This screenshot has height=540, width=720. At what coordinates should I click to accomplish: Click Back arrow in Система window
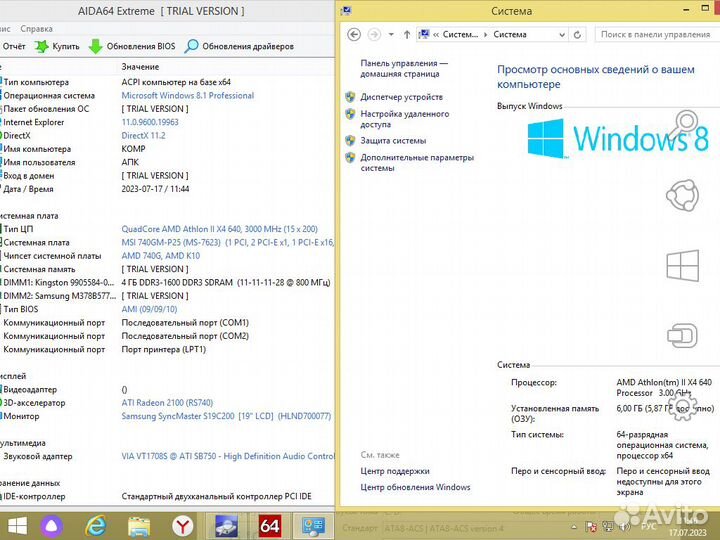pyautogui.click(x=354, y=34)
